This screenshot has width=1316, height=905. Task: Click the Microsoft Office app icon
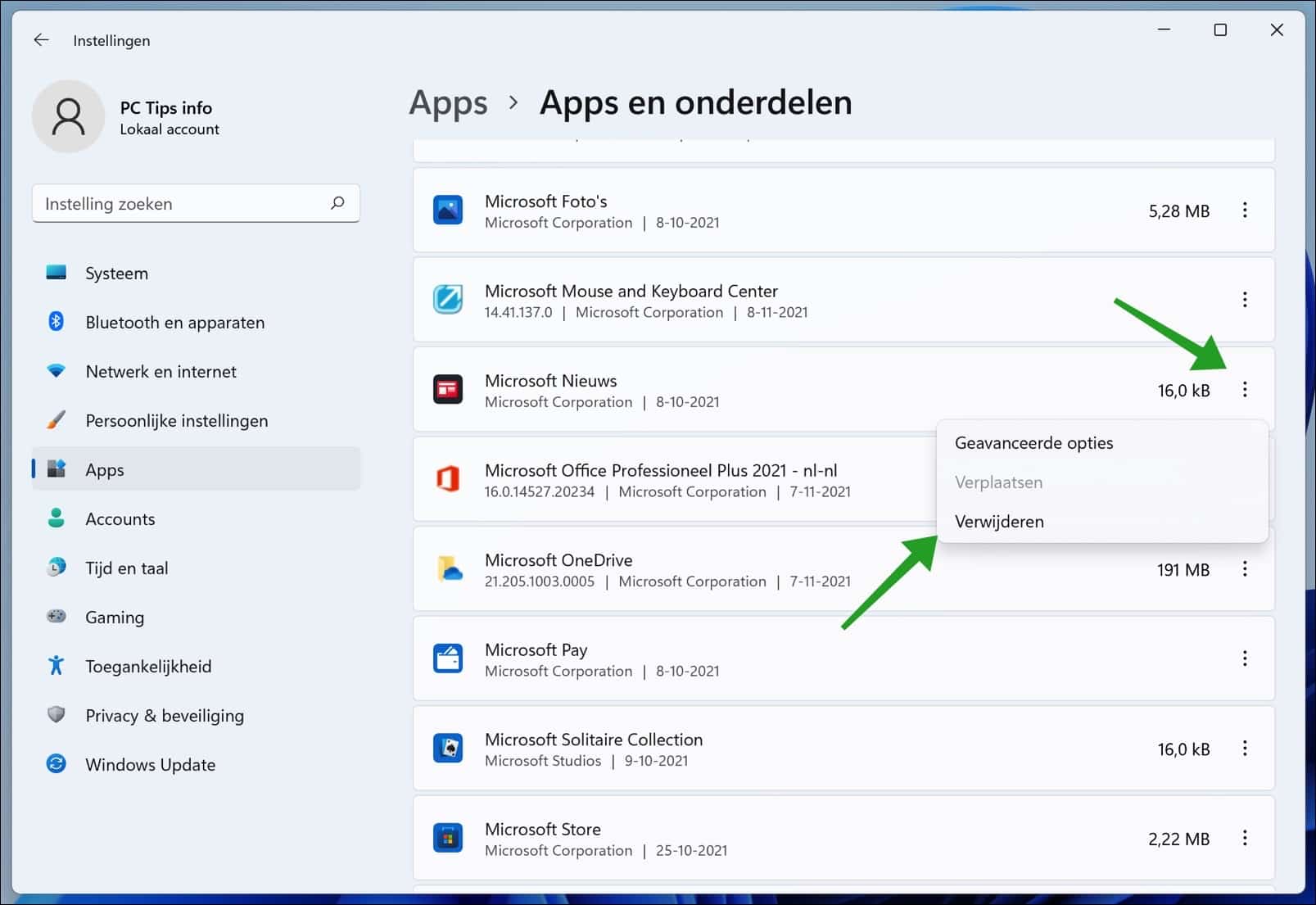(x=448, y=479)
